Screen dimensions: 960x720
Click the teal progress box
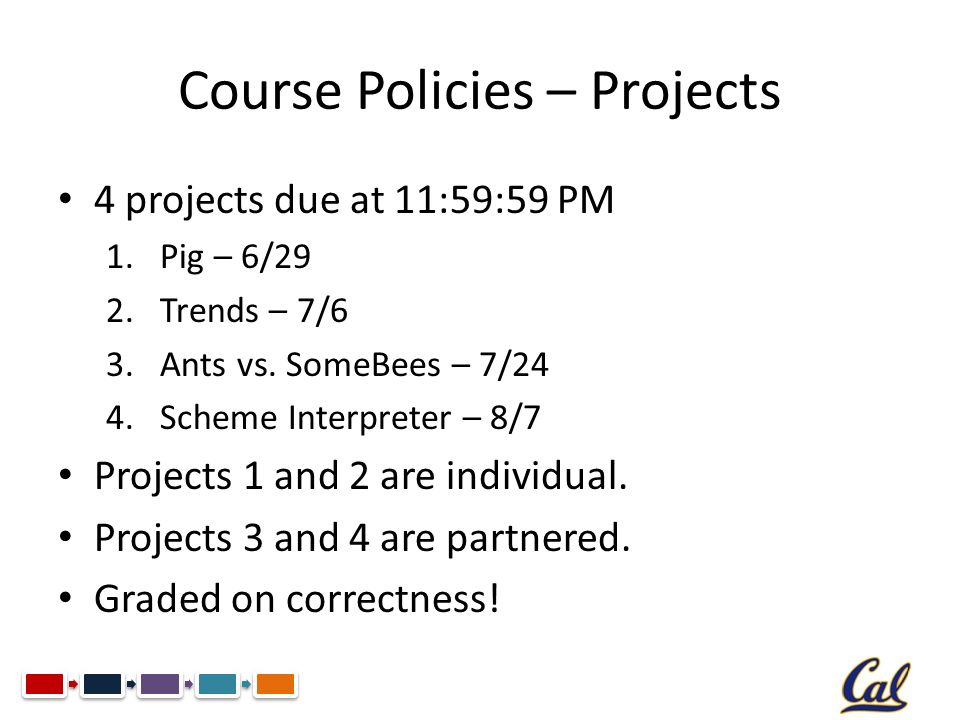(x=217, y=684)
